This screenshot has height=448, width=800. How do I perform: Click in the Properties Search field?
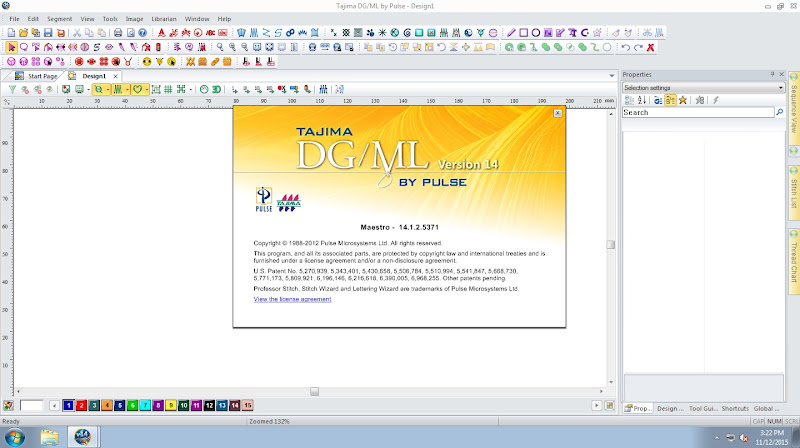(x=698, y=112)
